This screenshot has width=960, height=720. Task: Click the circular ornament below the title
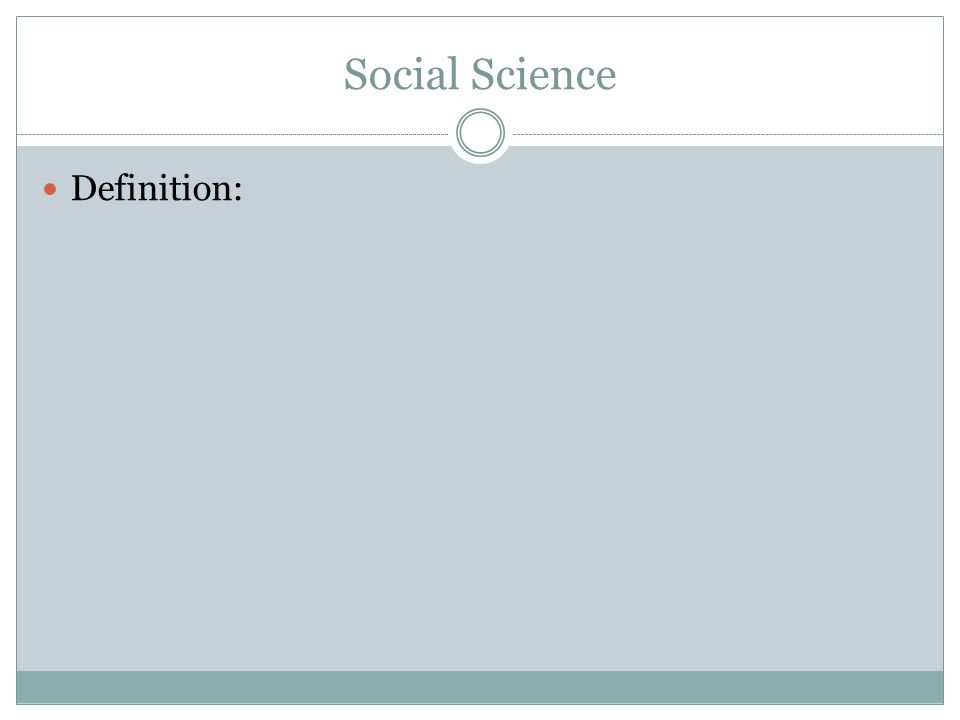point(481,133)
